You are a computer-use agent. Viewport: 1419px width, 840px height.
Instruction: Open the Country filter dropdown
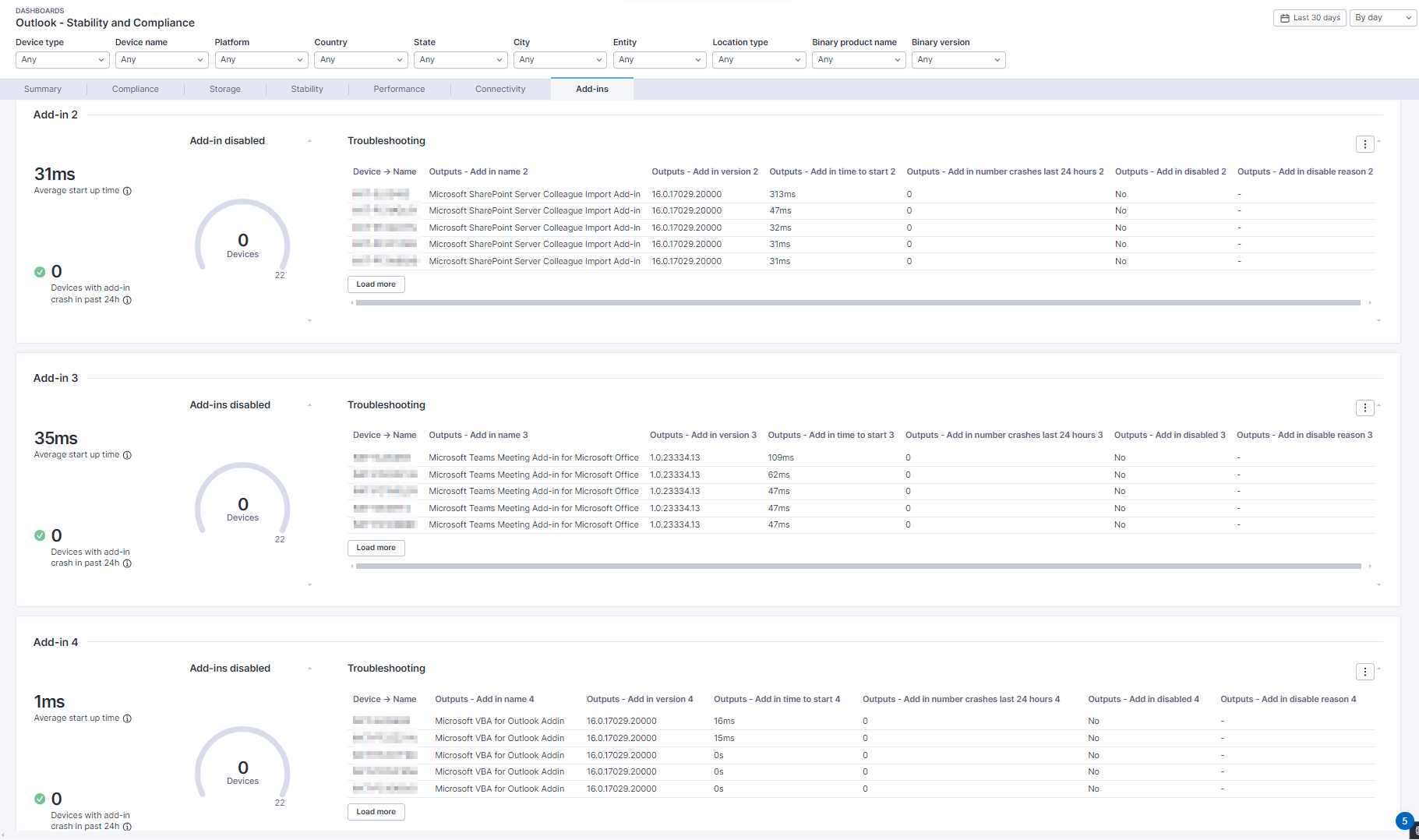(361, 60)
